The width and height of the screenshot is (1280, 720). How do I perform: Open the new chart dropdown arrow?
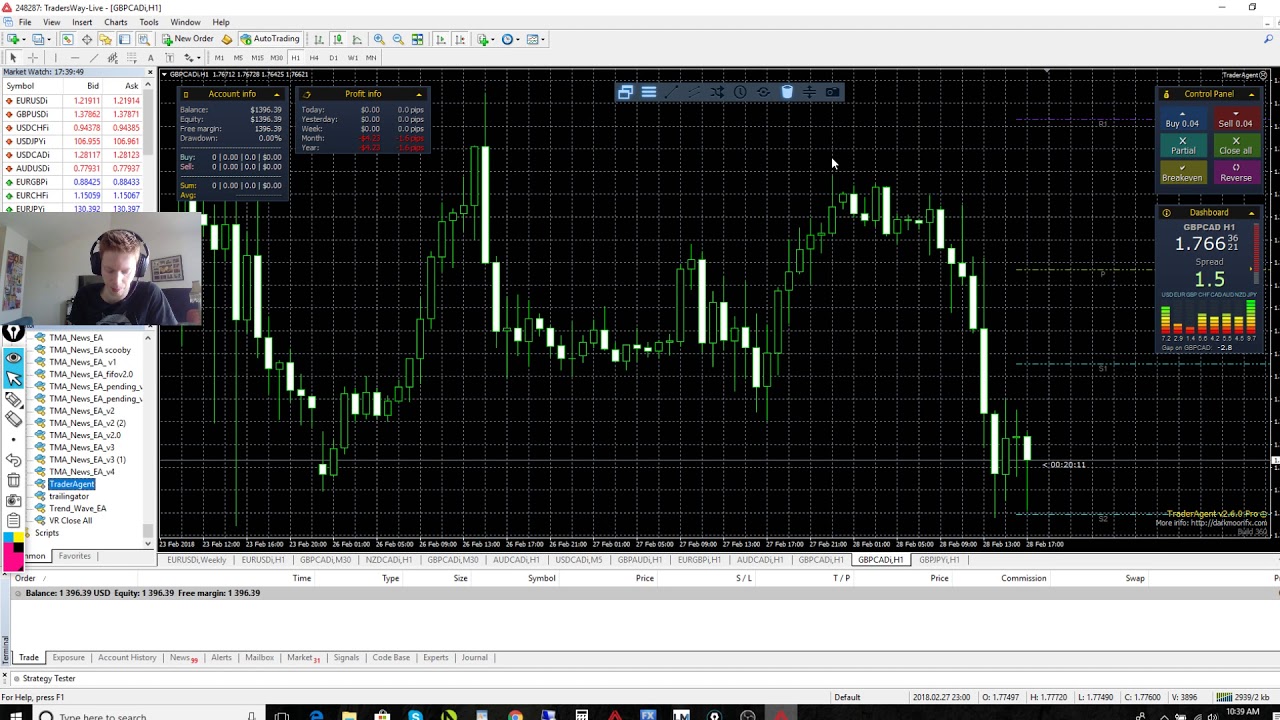click(x=24, y=39)
